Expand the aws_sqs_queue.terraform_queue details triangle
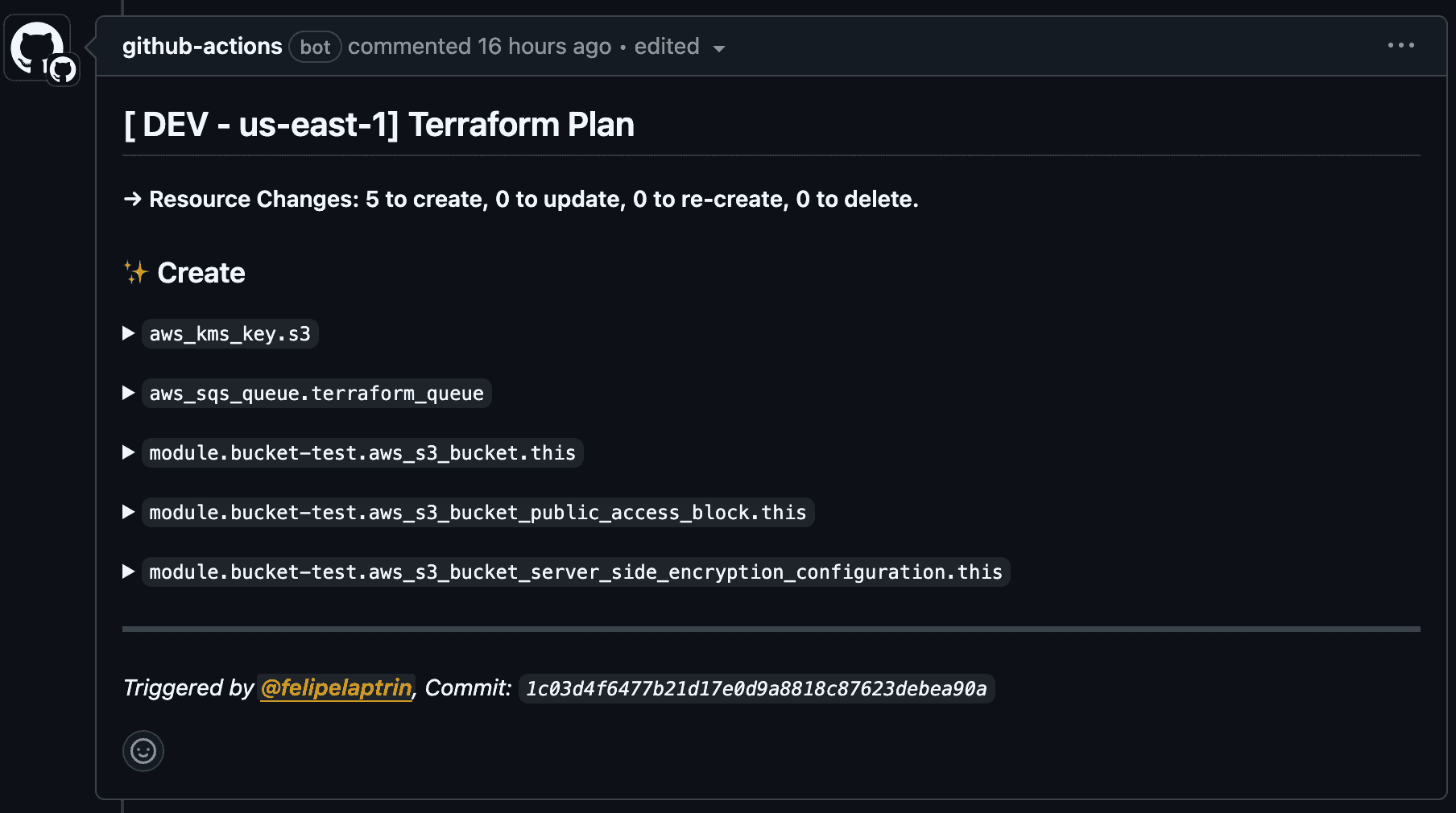The height and width of the screenshot is (813, 1456). [x=128, y=393]
